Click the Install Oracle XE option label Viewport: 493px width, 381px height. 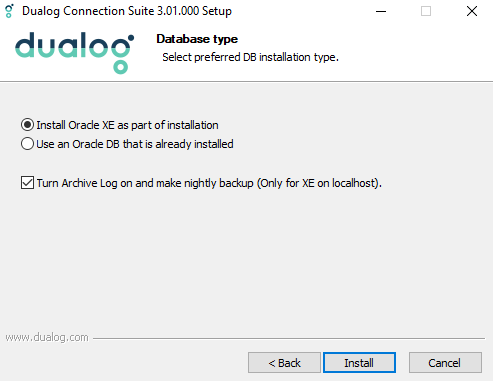(127, 125)
